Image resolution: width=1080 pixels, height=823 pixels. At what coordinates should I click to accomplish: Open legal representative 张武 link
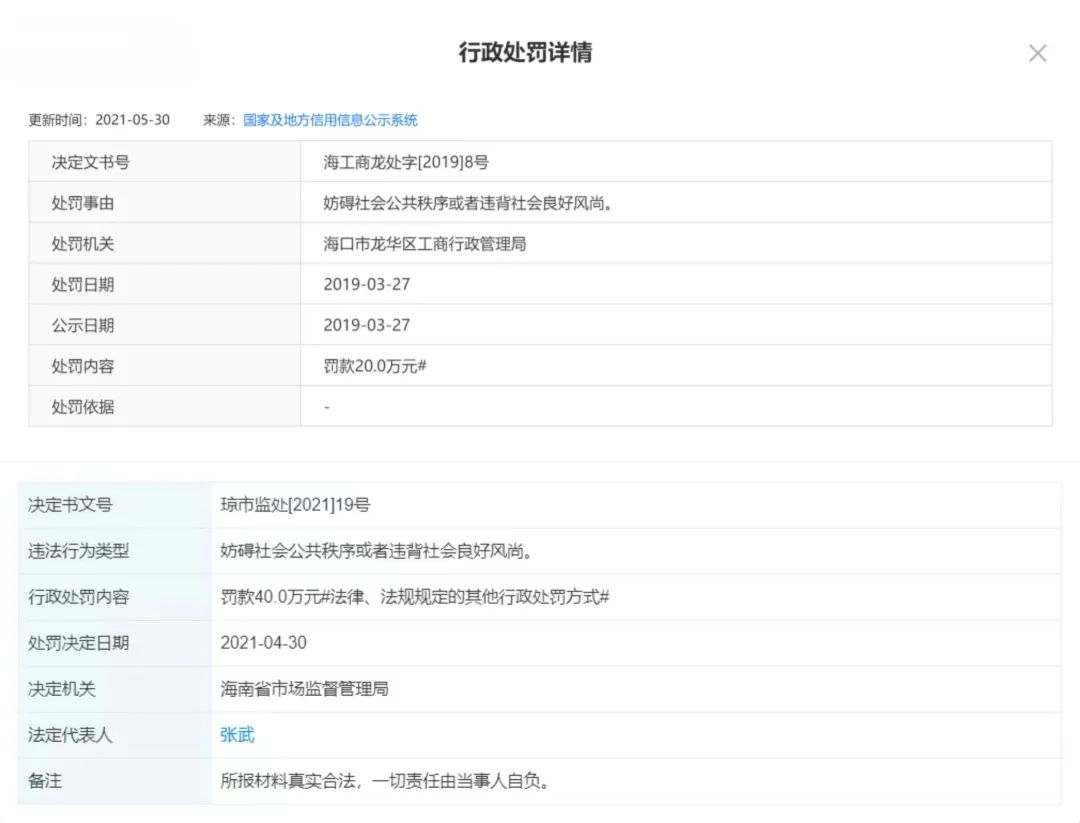237,735
